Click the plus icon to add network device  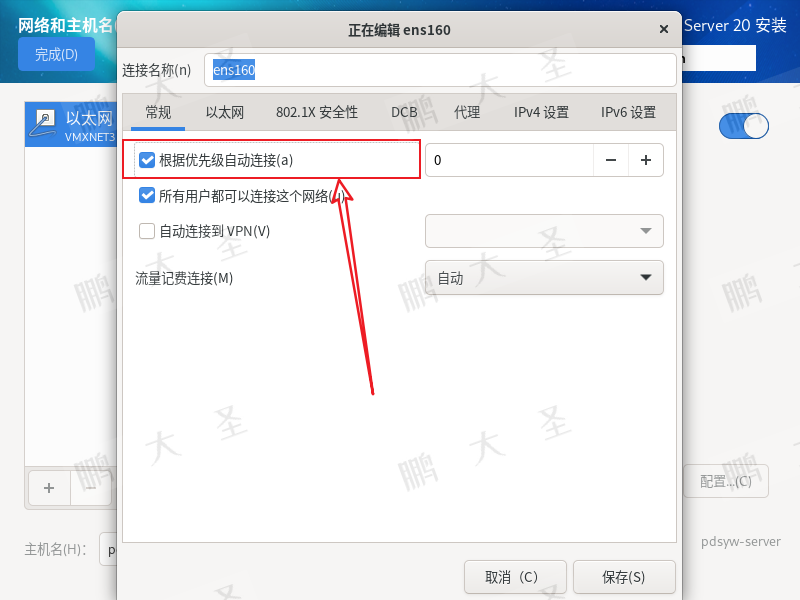49,488
